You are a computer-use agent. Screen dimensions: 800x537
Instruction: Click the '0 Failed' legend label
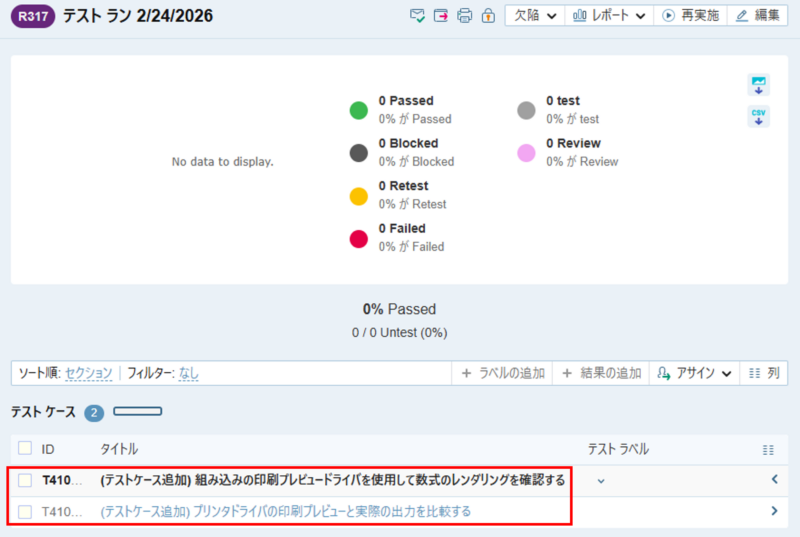click(402, 228)
